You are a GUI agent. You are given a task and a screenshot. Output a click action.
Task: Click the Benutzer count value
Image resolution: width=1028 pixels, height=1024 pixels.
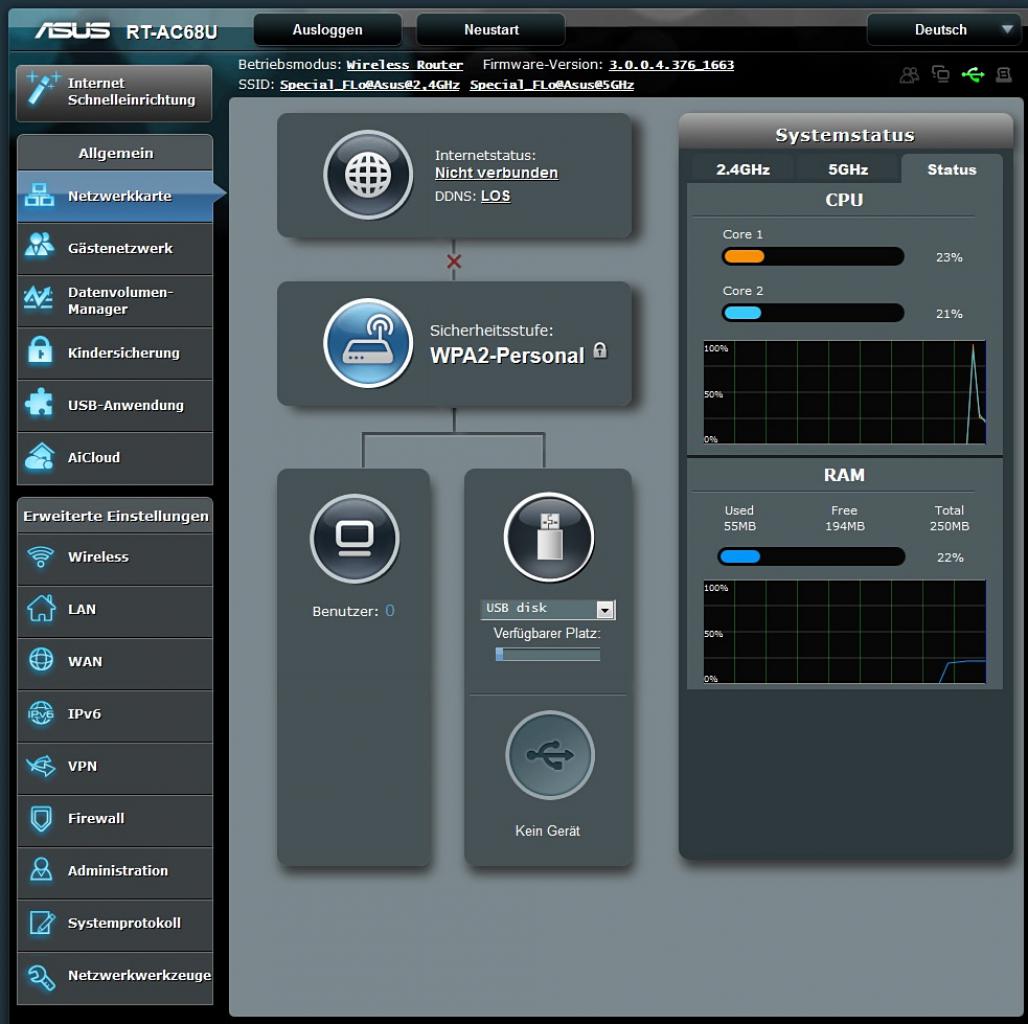(x=389, y=610)
